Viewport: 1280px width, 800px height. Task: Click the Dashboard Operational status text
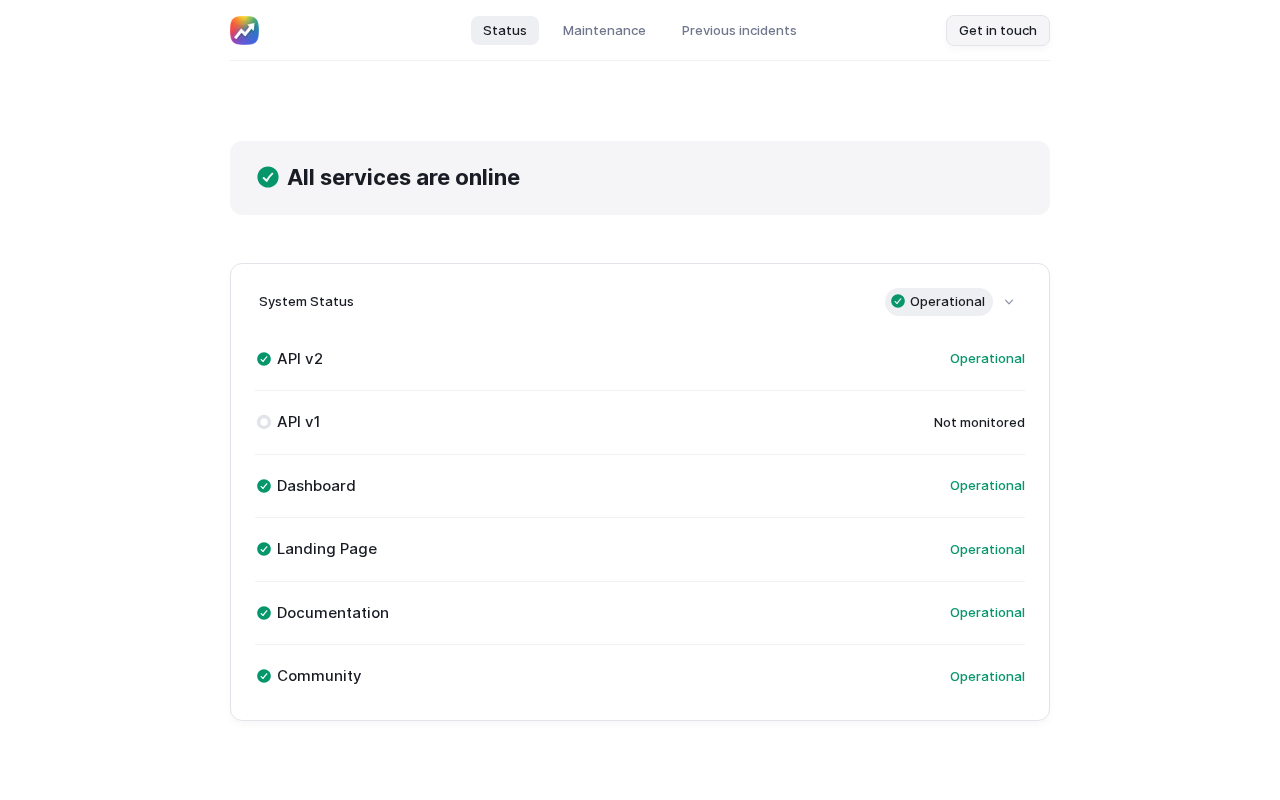point(987,486)
